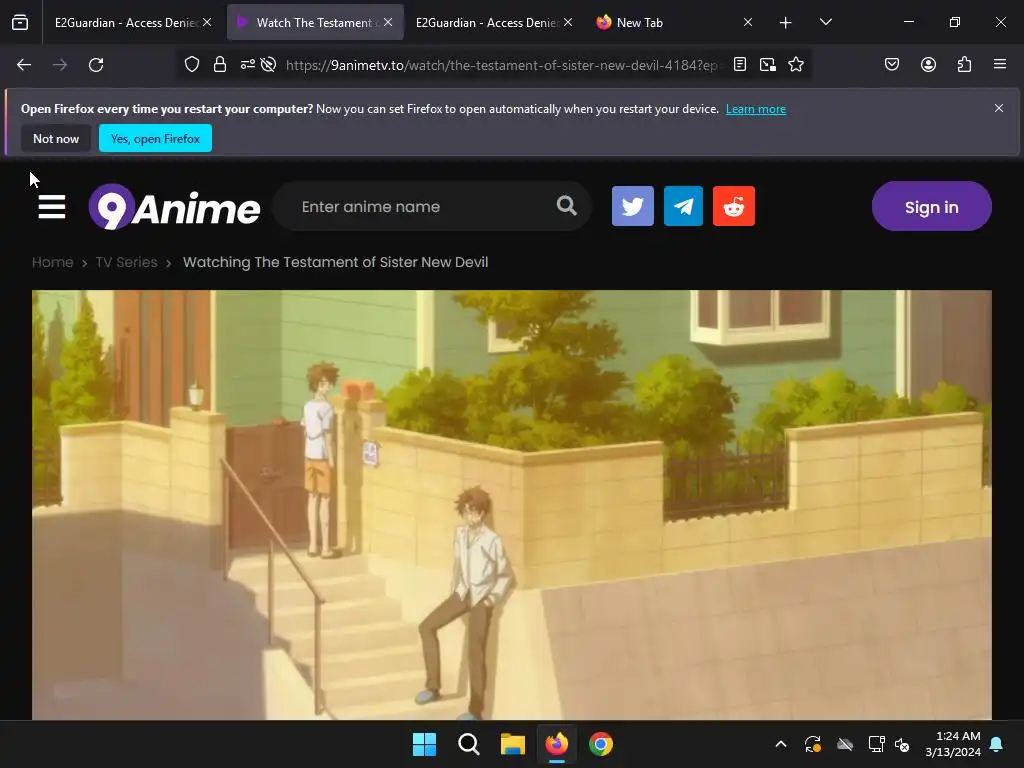Go back to the previous page

coord(24,65)
